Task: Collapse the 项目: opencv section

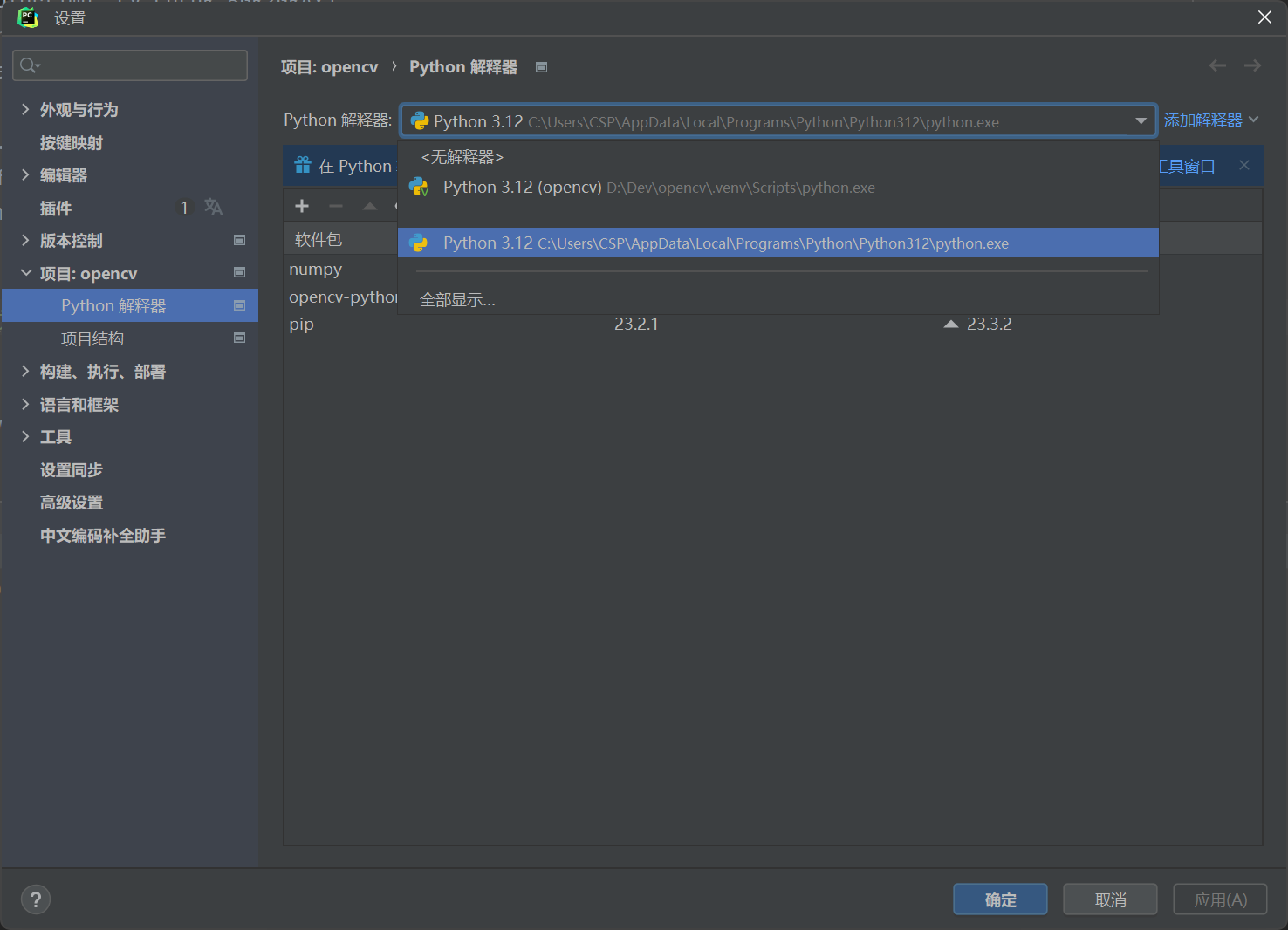Action: click(25, 273)
